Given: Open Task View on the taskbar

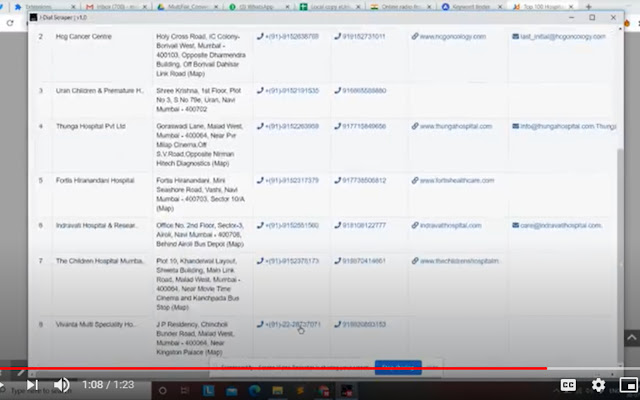Looking at the screenshot, I should [x=185, y=391].
